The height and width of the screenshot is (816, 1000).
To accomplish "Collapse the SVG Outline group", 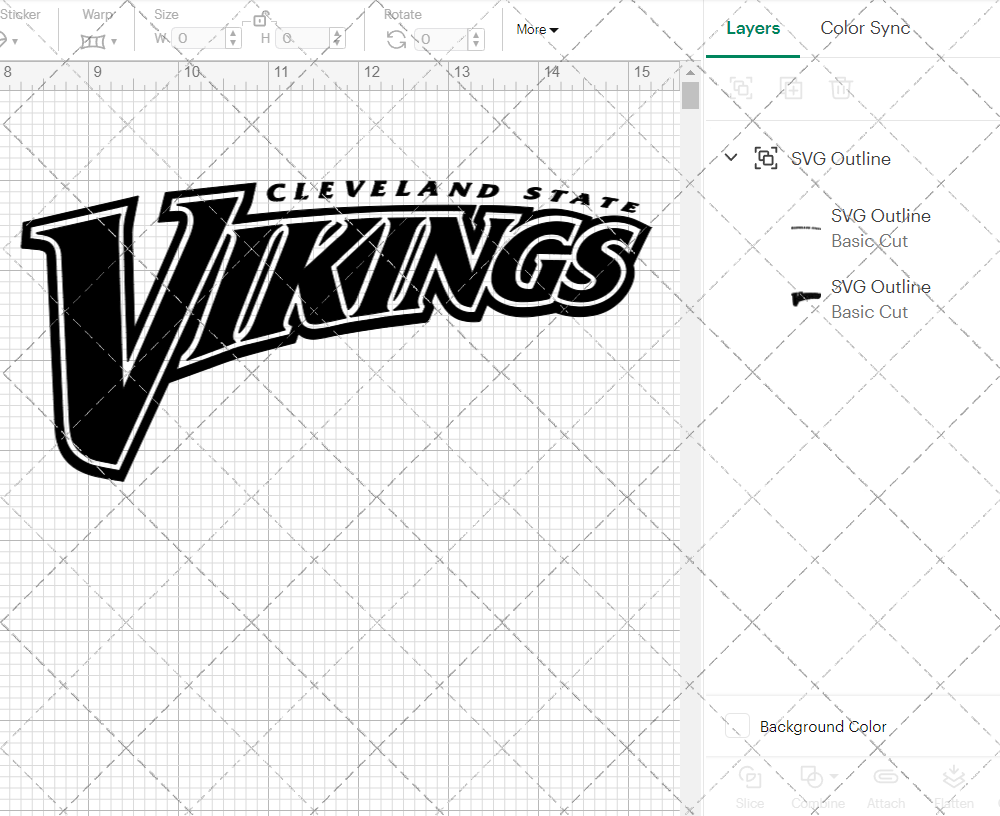I will tap(730, 158).
